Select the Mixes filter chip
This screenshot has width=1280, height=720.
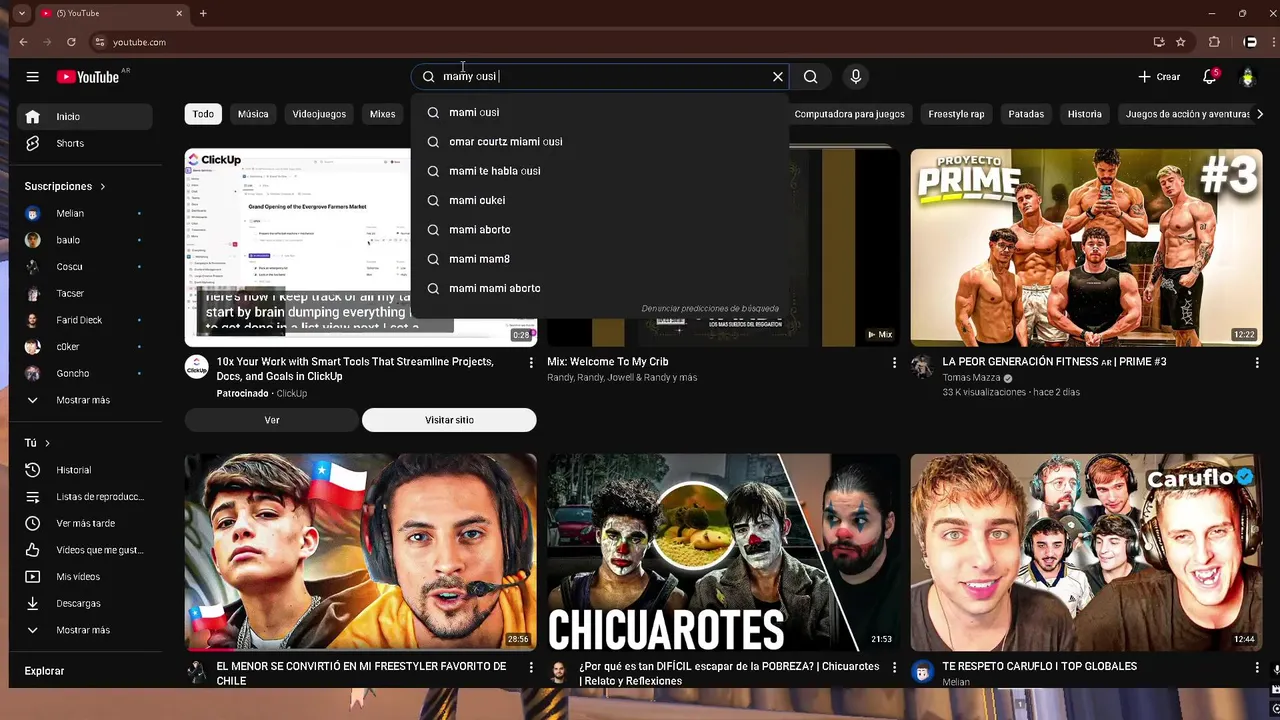pos(383,114)
